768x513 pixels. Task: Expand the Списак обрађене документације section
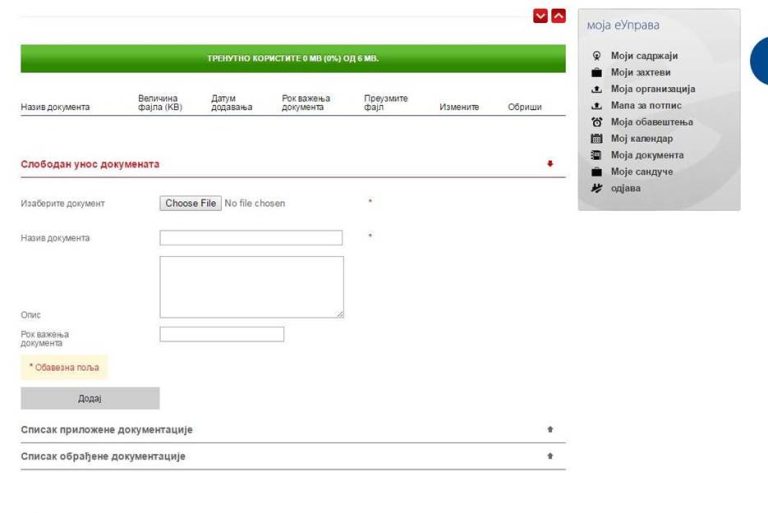pos(550,456)
